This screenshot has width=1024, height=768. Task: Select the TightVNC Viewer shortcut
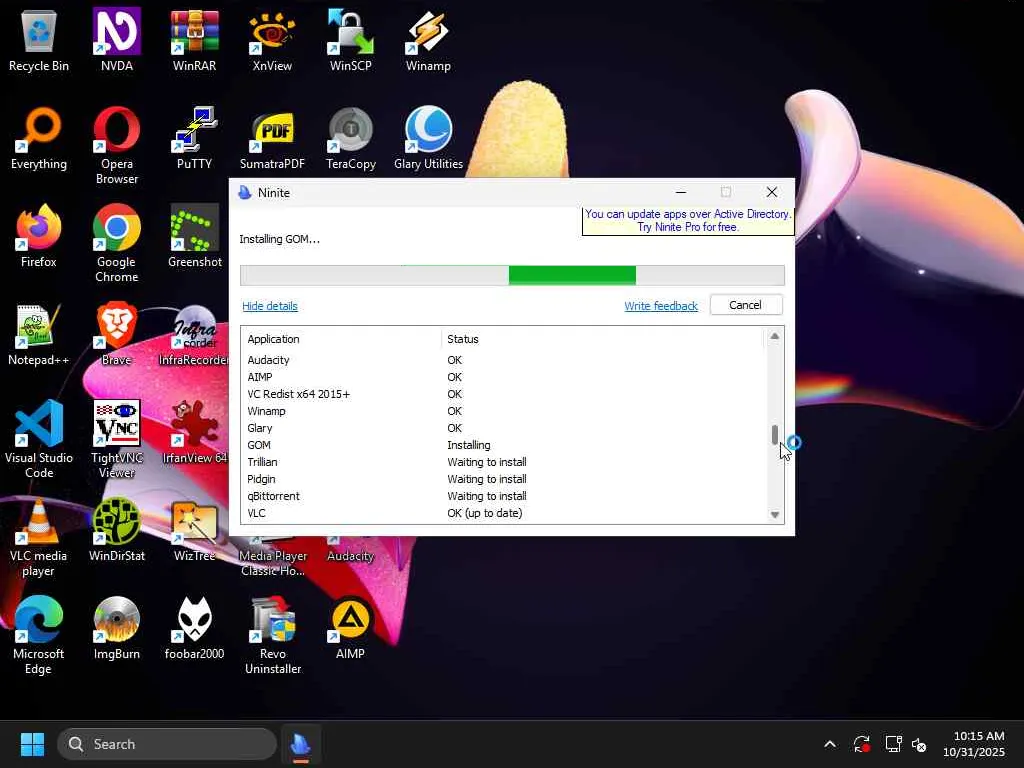[116, 439]
